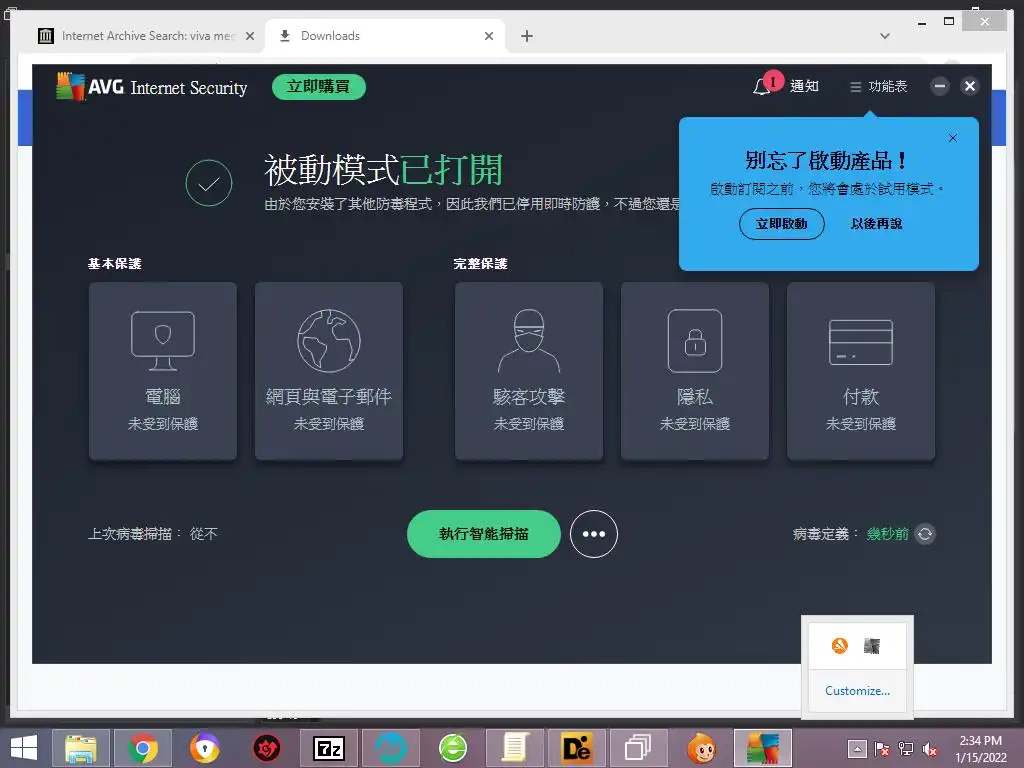Viewport: 1024px width, 768px height.
Task: Open more scan options three-dot button
Action: 594,534
